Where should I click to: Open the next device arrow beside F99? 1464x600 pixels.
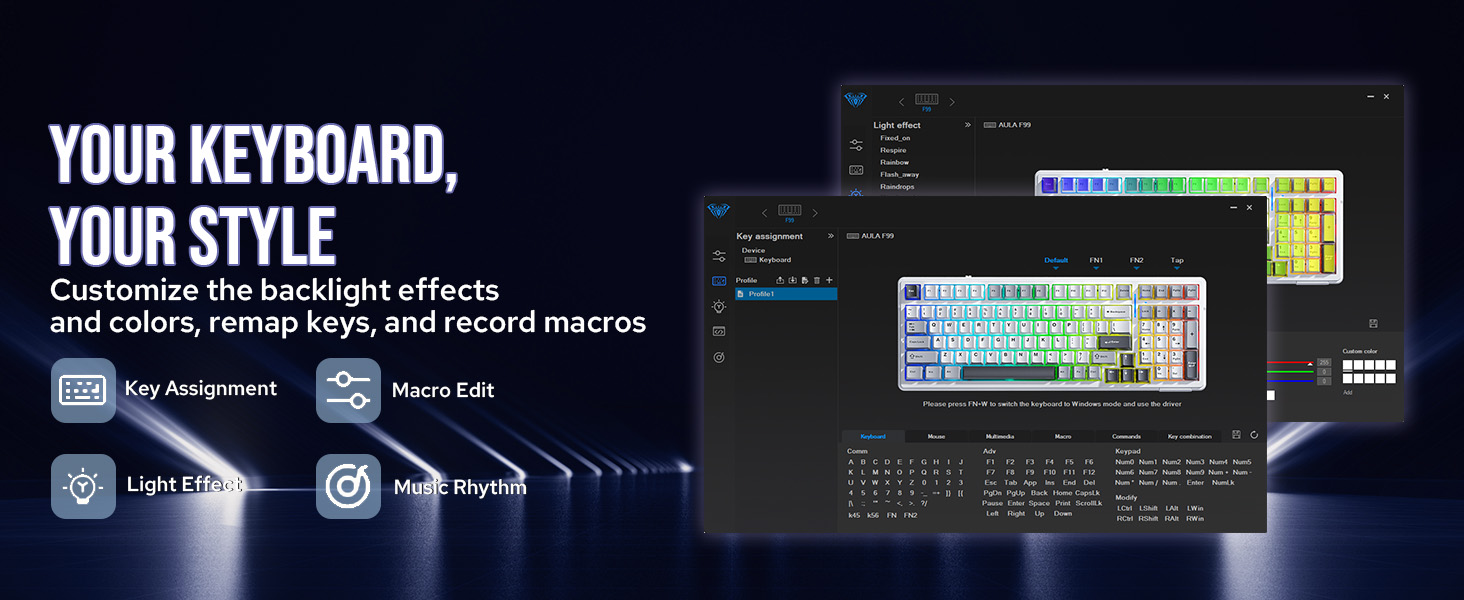[816, 212]
